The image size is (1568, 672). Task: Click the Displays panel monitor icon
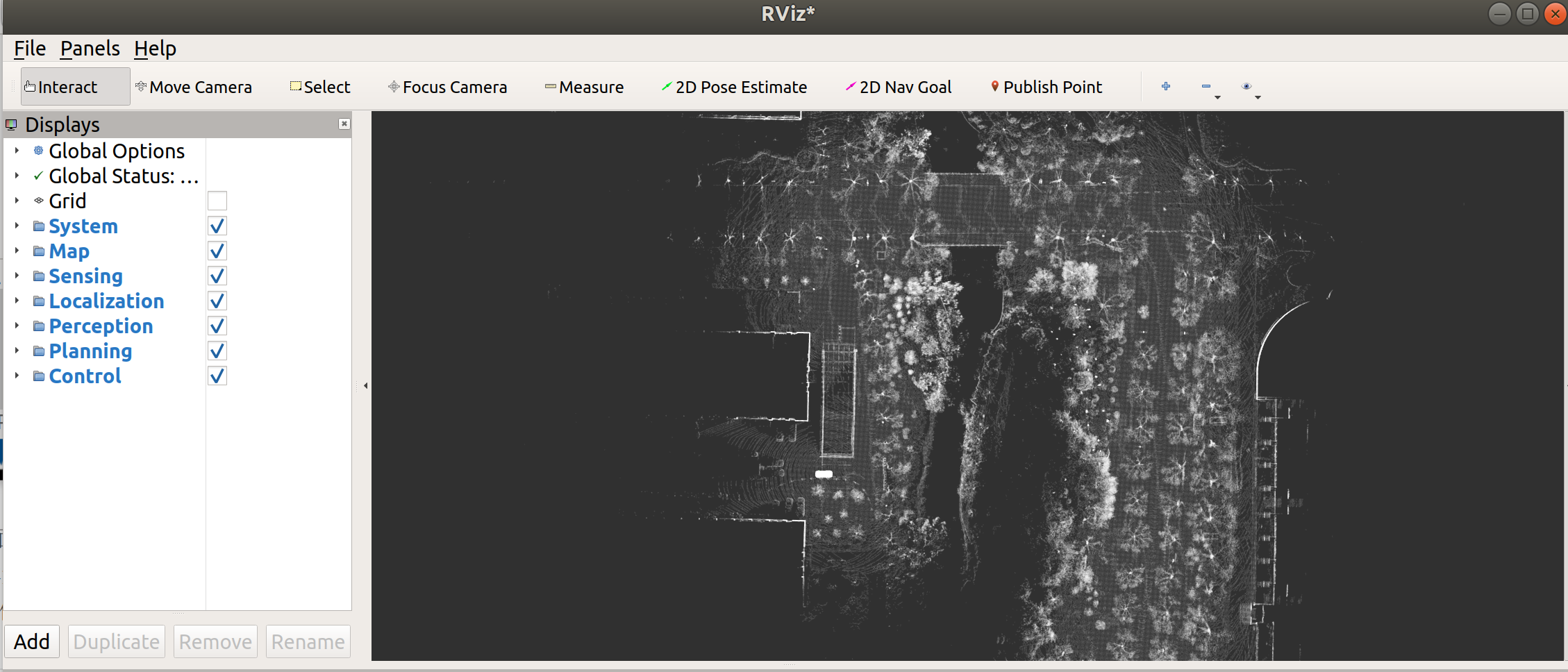click(x=11, y=125)
